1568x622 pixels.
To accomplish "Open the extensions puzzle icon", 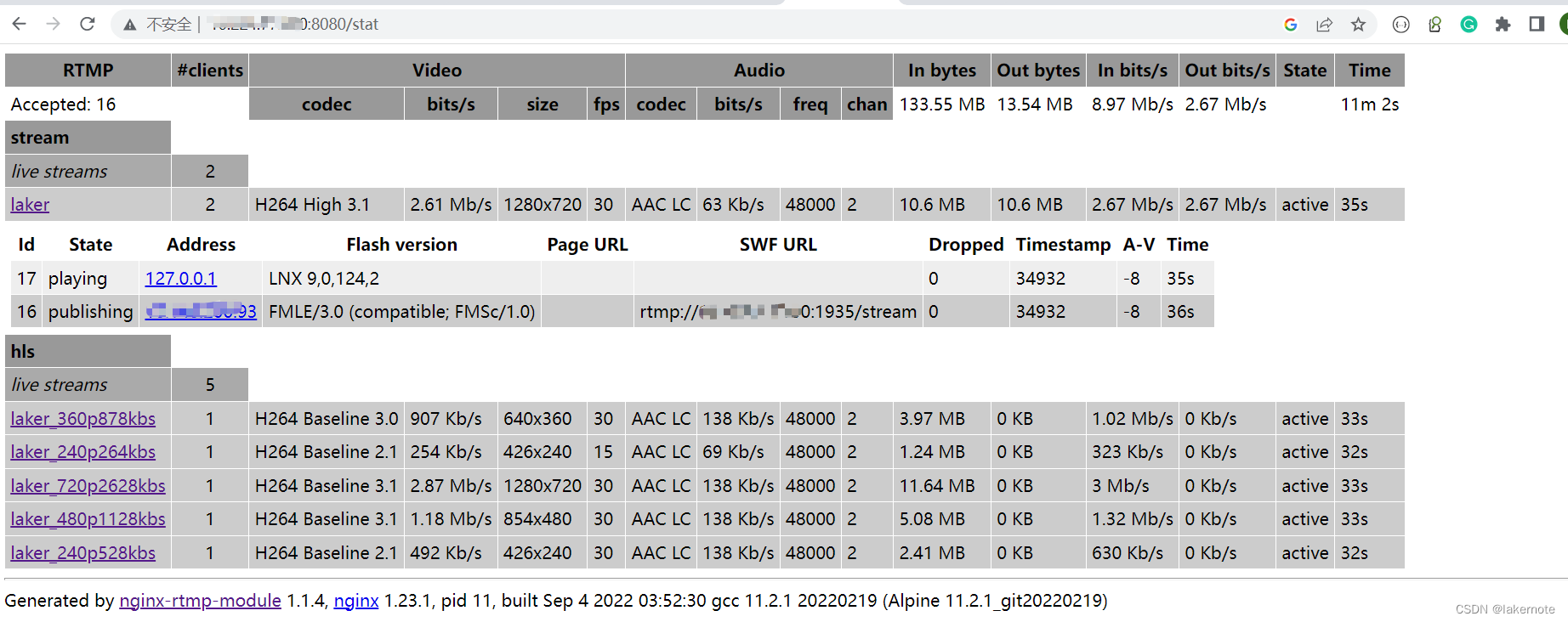I will [x=1503, y=25].
